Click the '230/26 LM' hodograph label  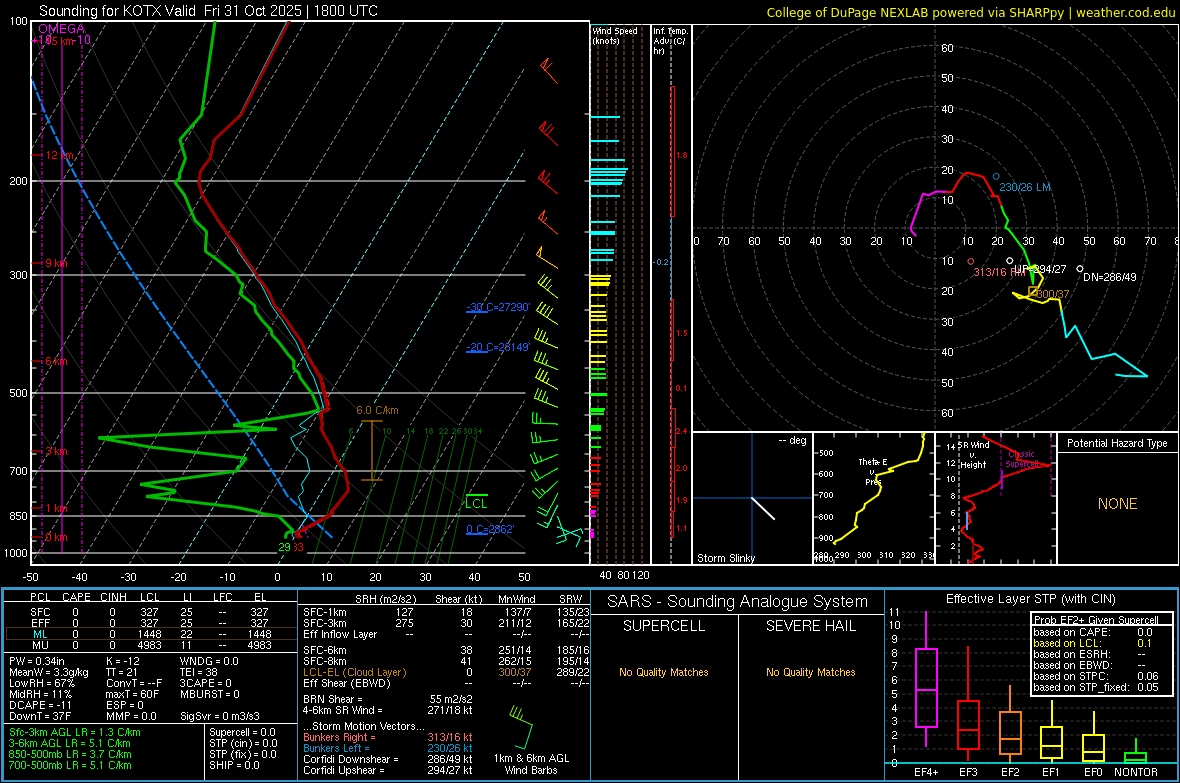point(1025,187)
